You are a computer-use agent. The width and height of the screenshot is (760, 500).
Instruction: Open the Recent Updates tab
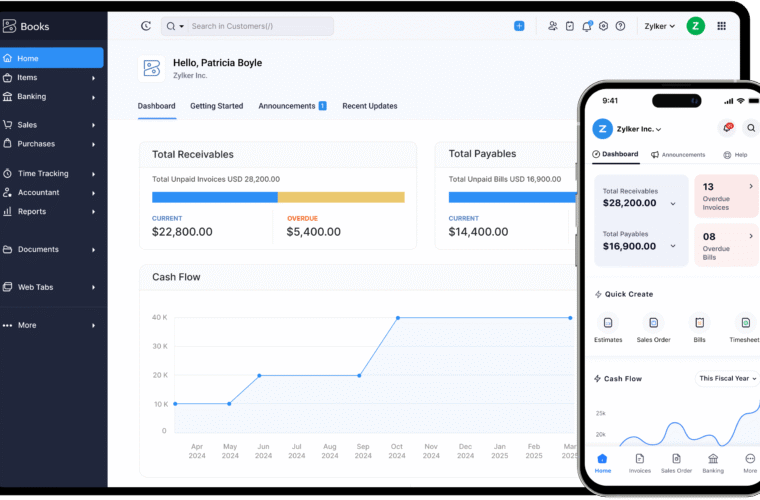tap(370, 106)
